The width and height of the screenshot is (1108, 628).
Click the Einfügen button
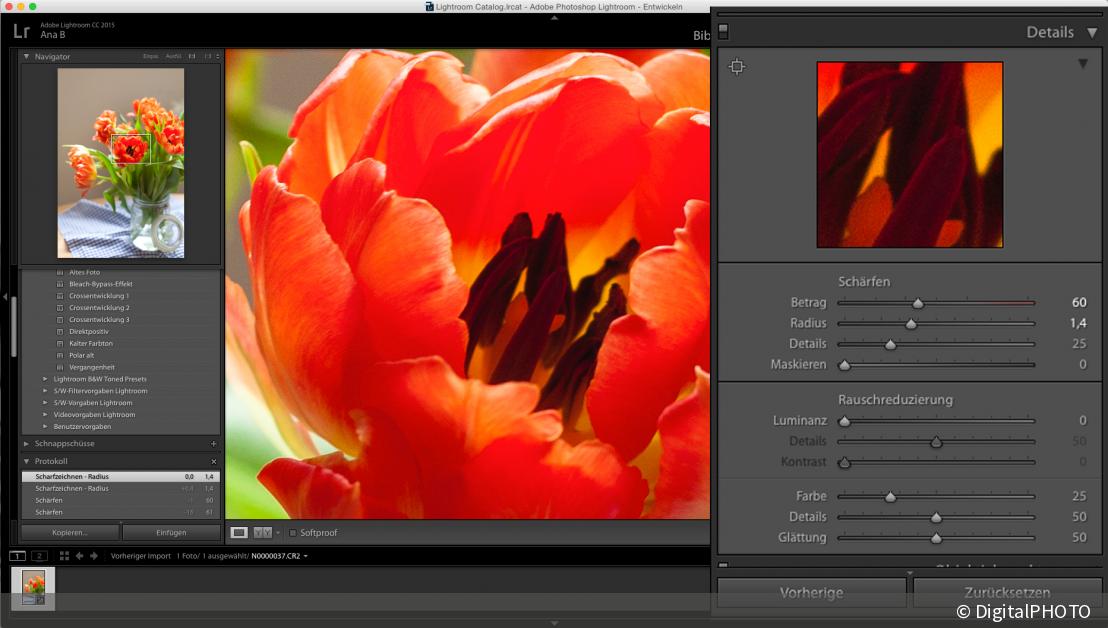click(x=171, y=533)
